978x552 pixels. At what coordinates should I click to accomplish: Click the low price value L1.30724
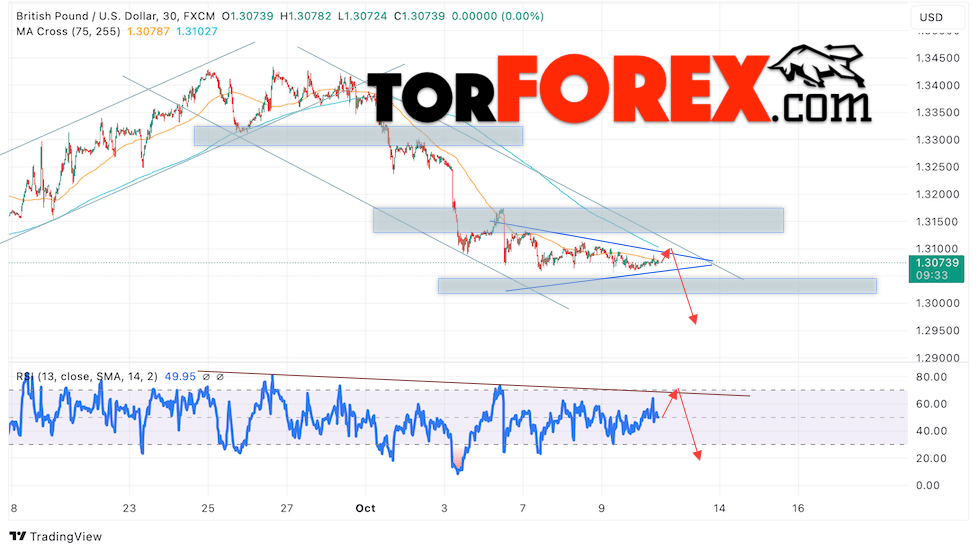[363, 16]
